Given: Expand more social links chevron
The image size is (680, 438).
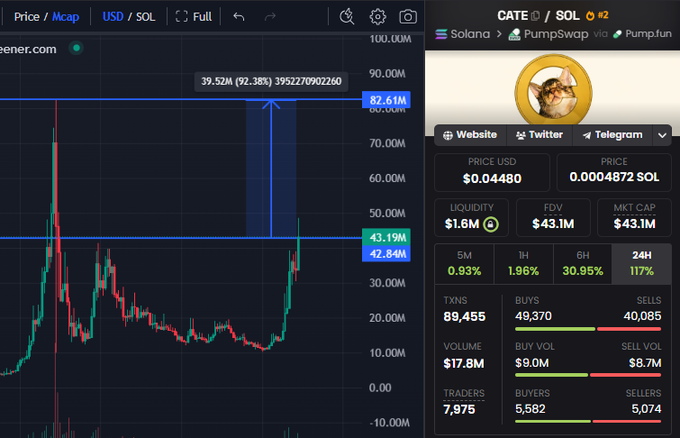Looking at the screenshot, I should click(x=662, y=135).
